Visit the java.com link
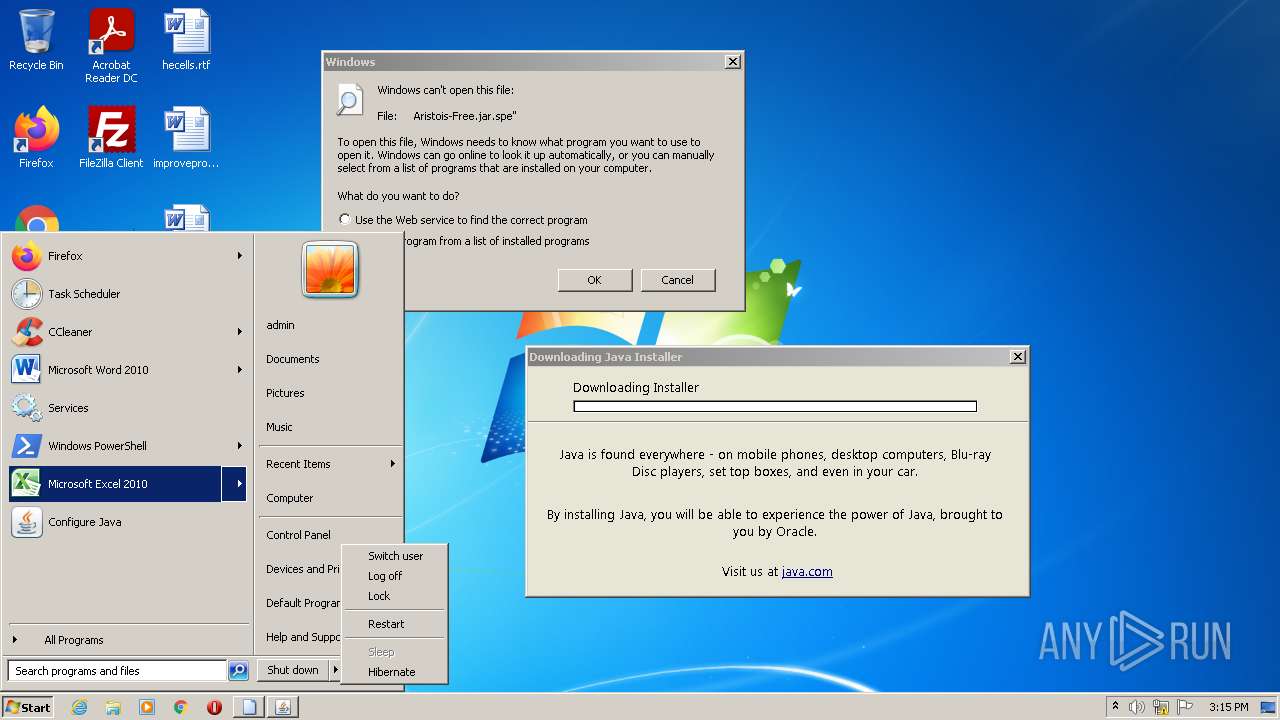1280x720 pixels. pyautogui.click(x=807, y=572)
